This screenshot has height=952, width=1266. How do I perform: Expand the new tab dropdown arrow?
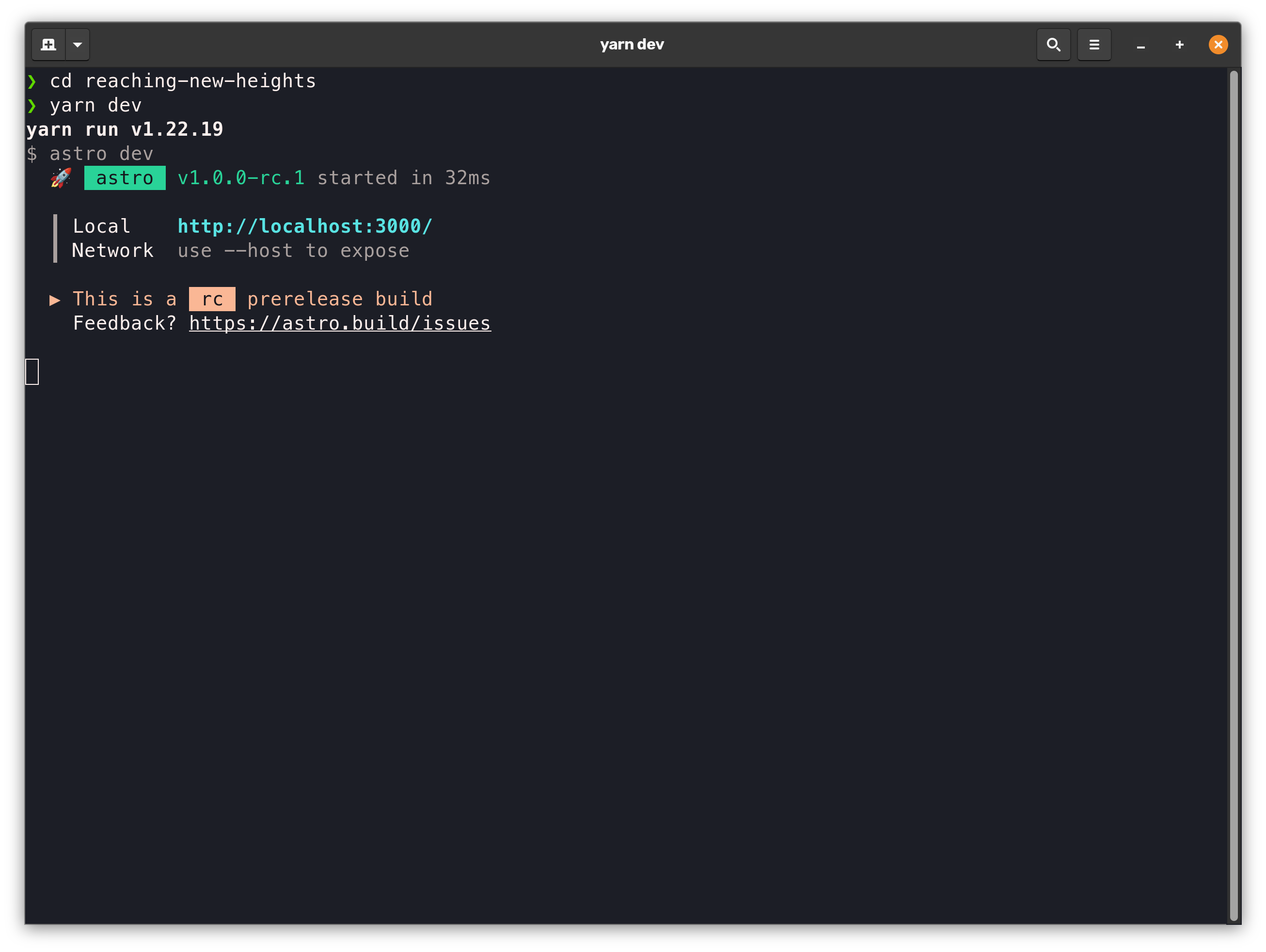pyautogui.click(x=78, y=45)
